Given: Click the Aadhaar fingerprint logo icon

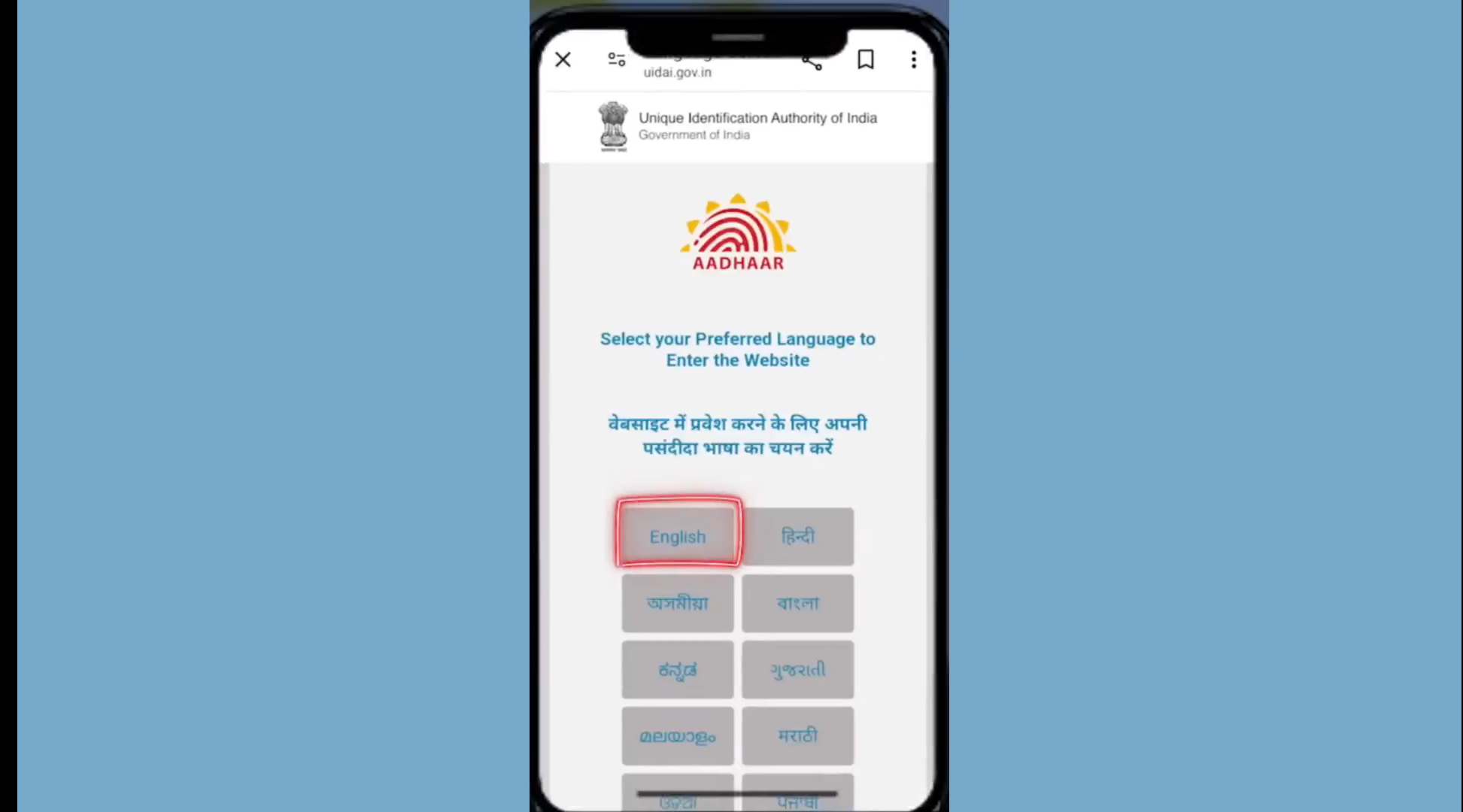Looking at the screenshot, I should coord(738,231).
